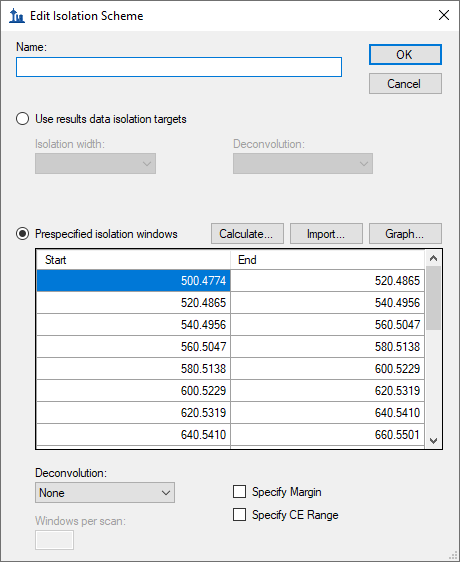Click the scrollbar thumb in the windows grid
Image resolution: width=460 pixels, height=562 pixels.
(433, 298)
